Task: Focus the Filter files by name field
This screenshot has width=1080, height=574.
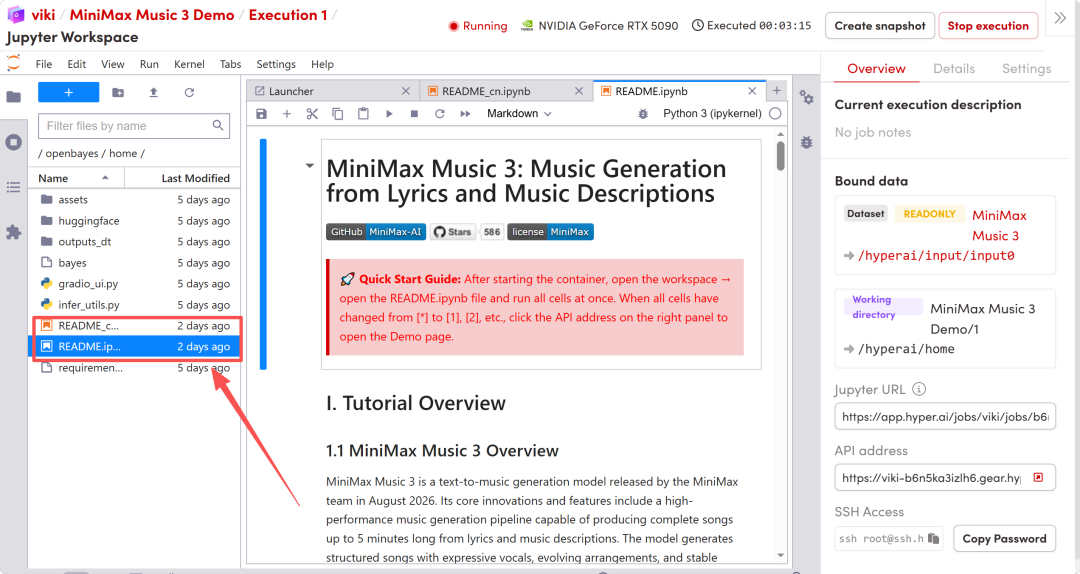Action: [134, 125]
